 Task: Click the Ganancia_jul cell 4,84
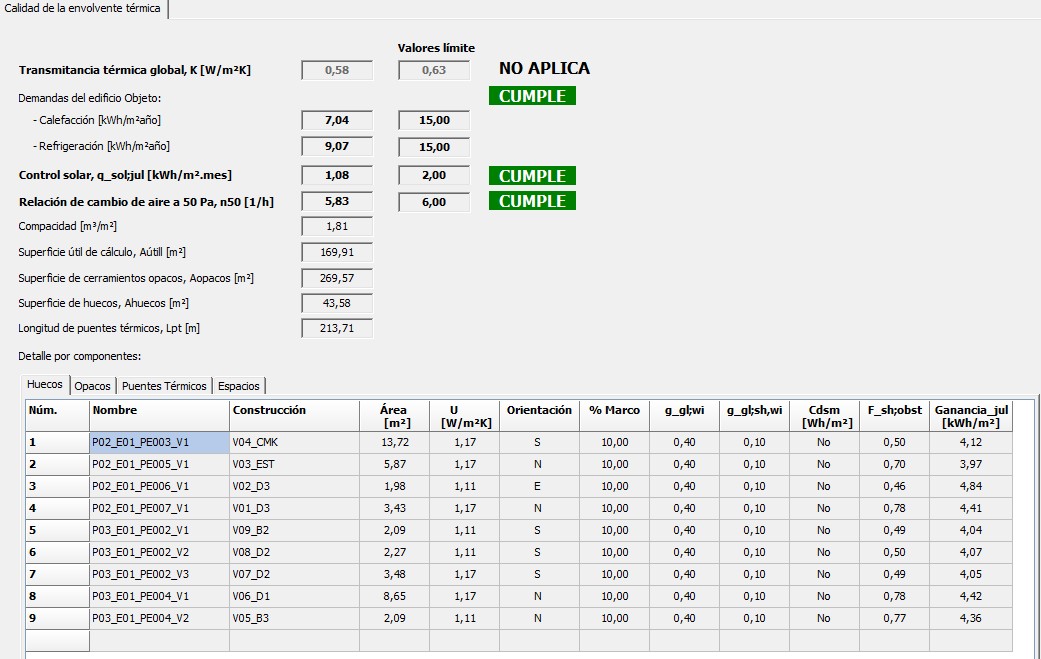click(971, 486)
